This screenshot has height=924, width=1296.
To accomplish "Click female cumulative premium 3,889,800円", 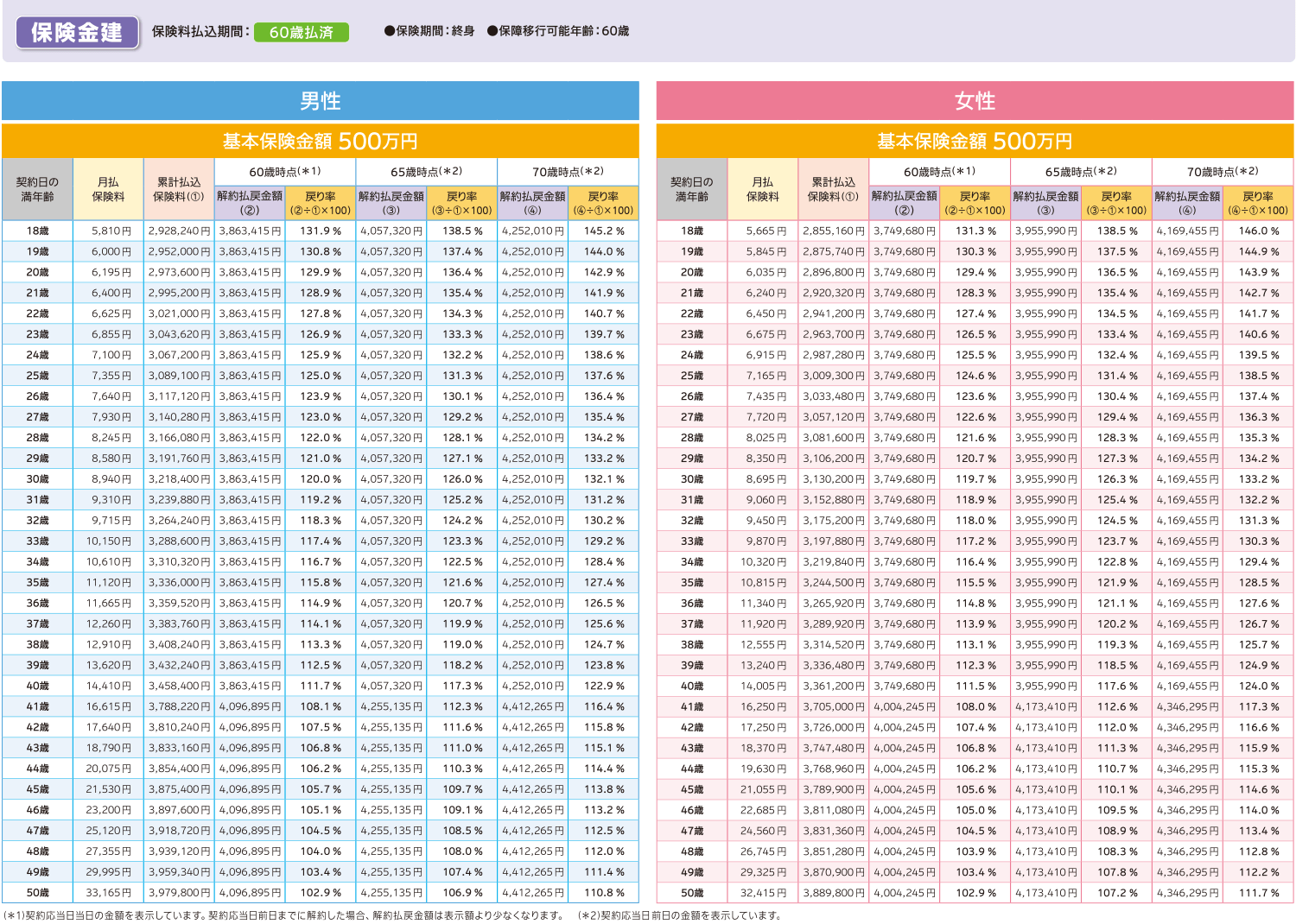I will point(834,894).
